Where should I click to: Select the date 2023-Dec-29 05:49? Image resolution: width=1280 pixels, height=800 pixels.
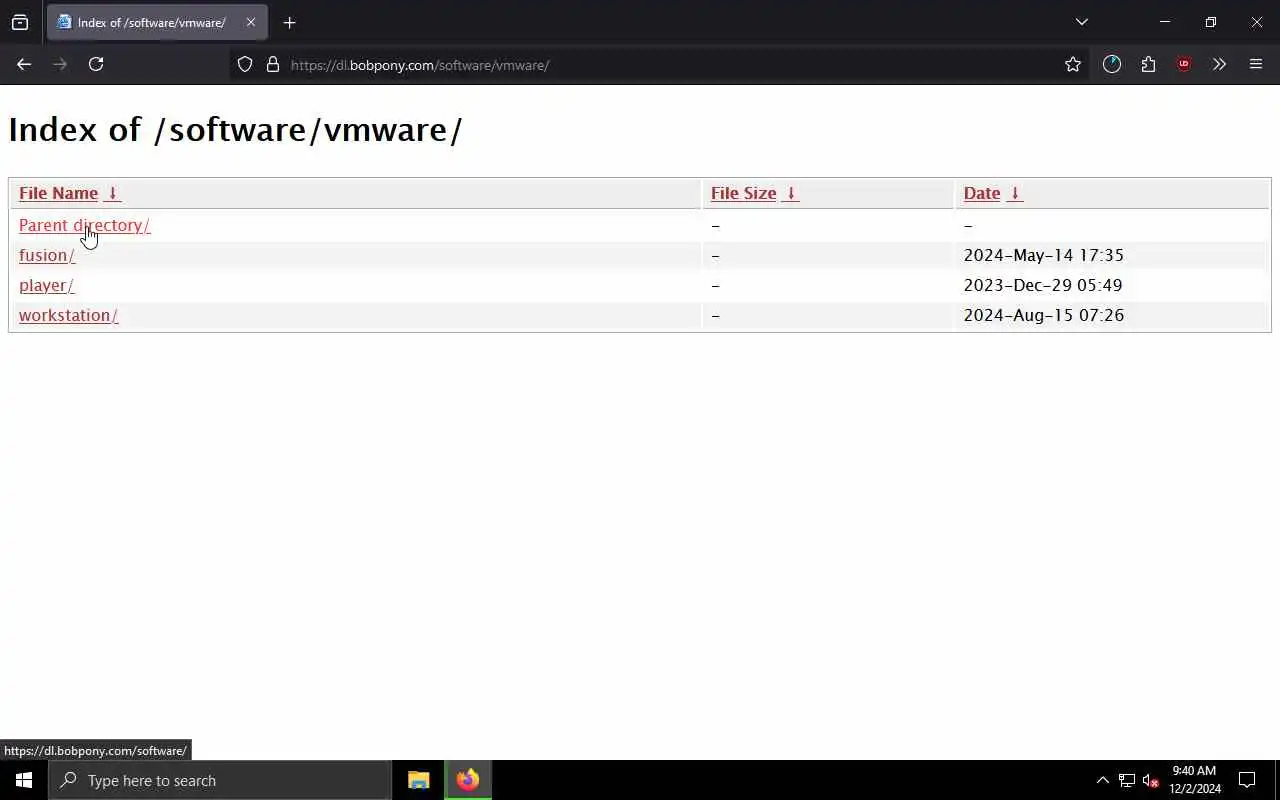1043,285
